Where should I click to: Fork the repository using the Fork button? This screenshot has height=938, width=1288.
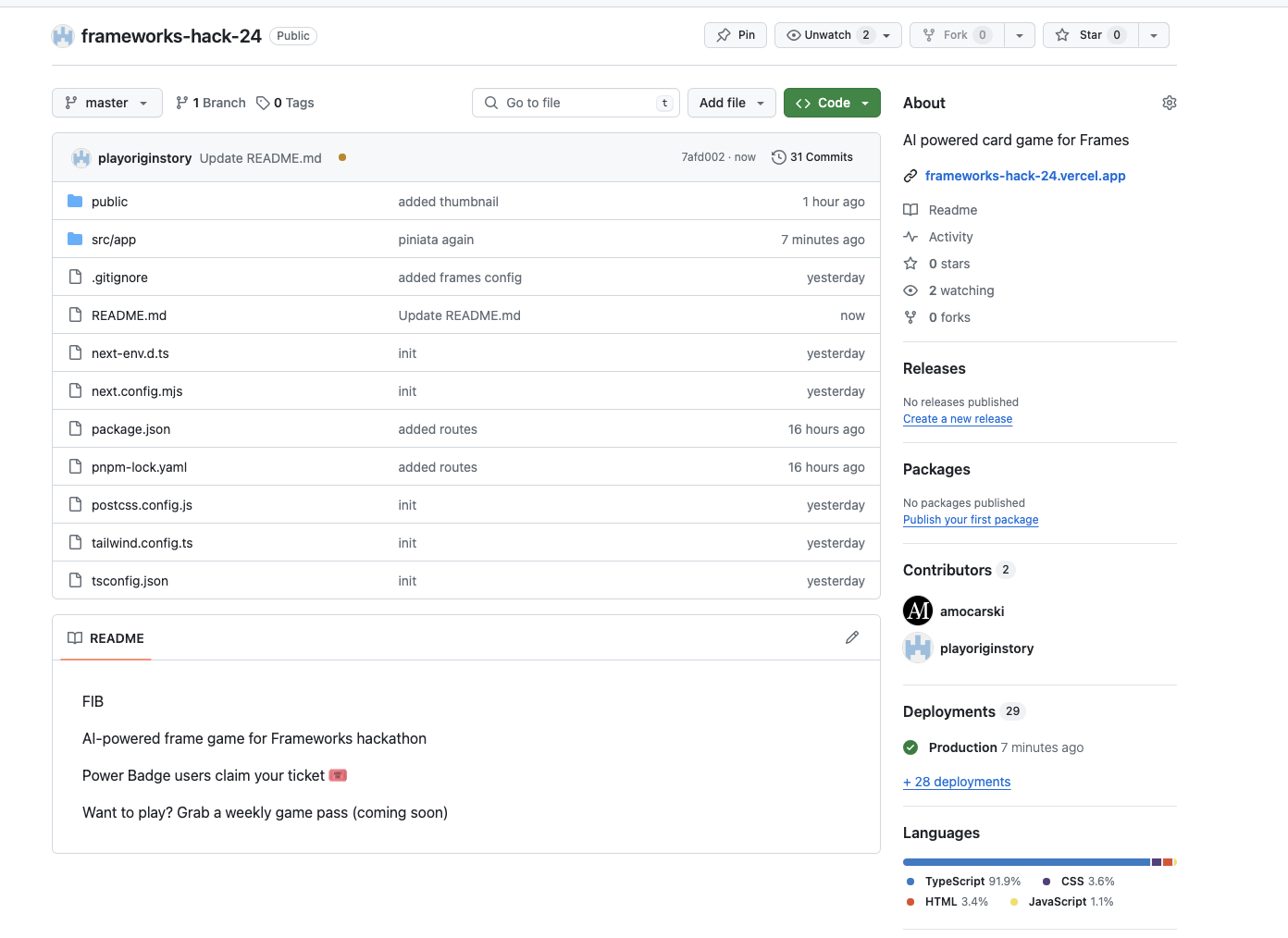pyautogui.click(x=957, y=35)
